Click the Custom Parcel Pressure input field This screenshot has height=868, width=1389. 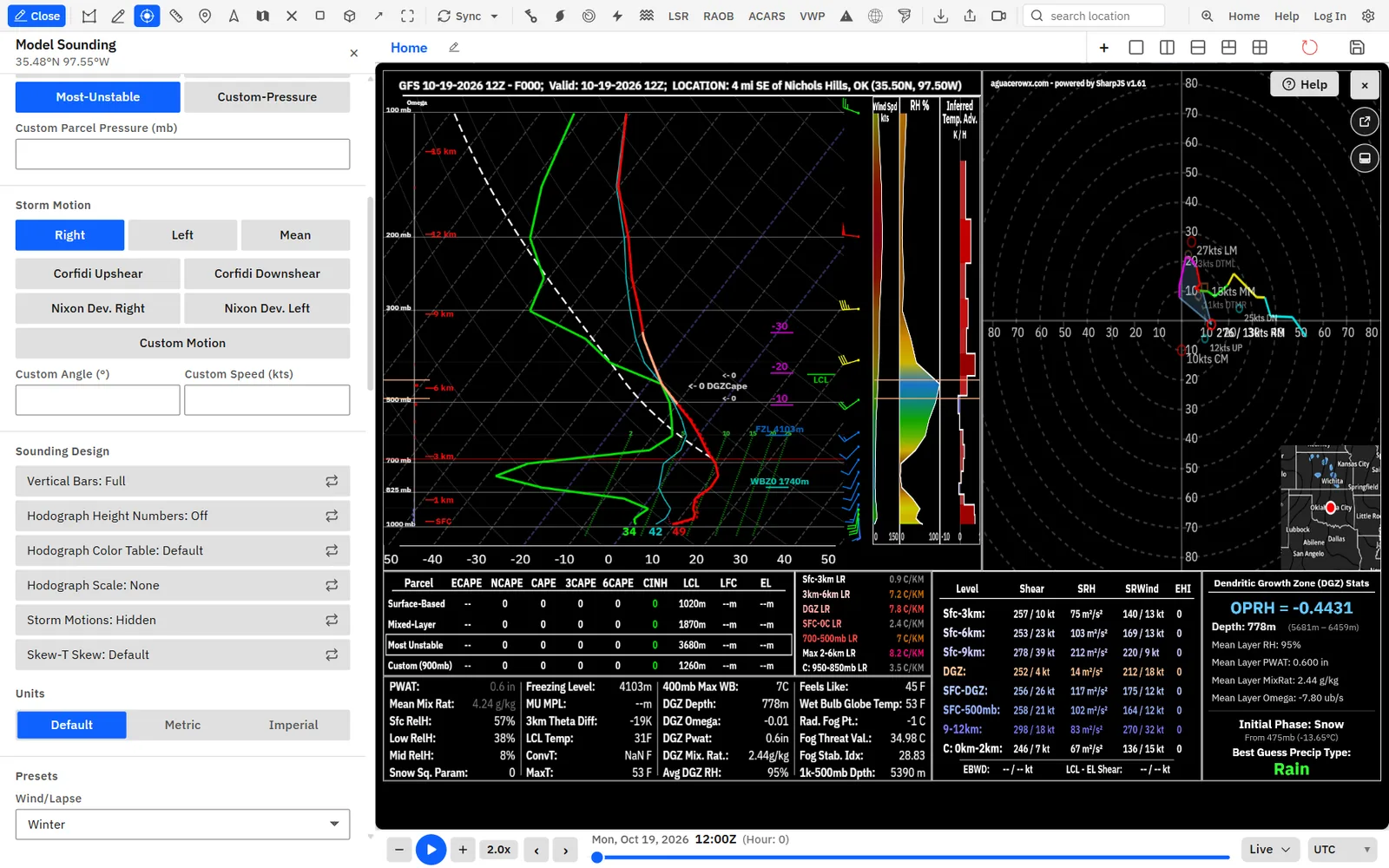point(182,155)
